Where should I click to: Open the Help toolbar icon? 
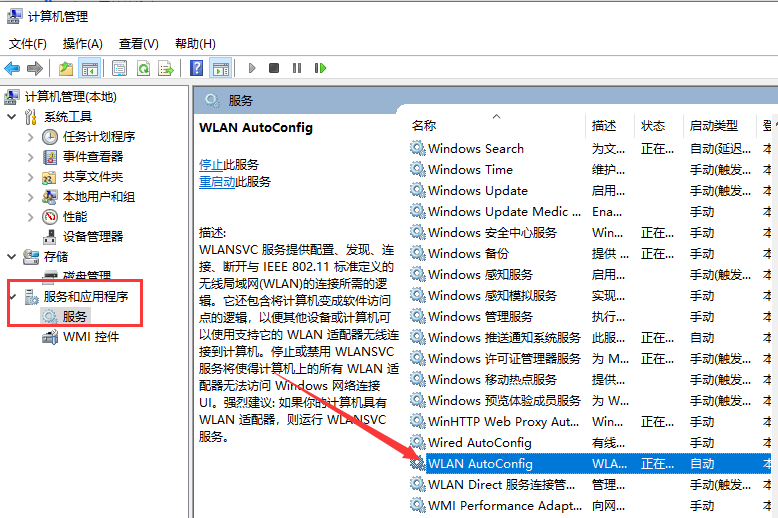coord(197,68)
